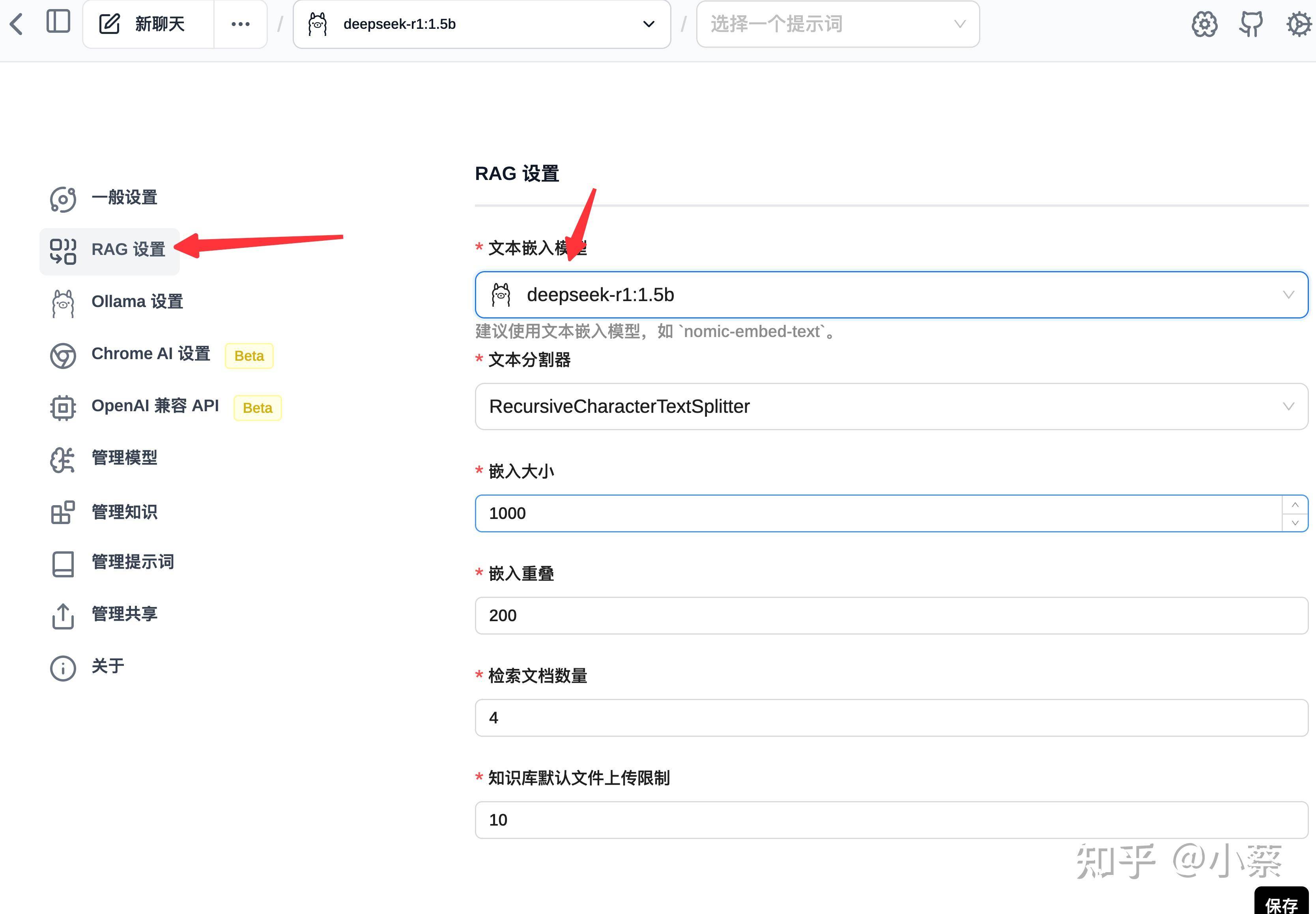
Task: Click the chevron arrow of embedding model dropdown
Action: pos(1288,294)
